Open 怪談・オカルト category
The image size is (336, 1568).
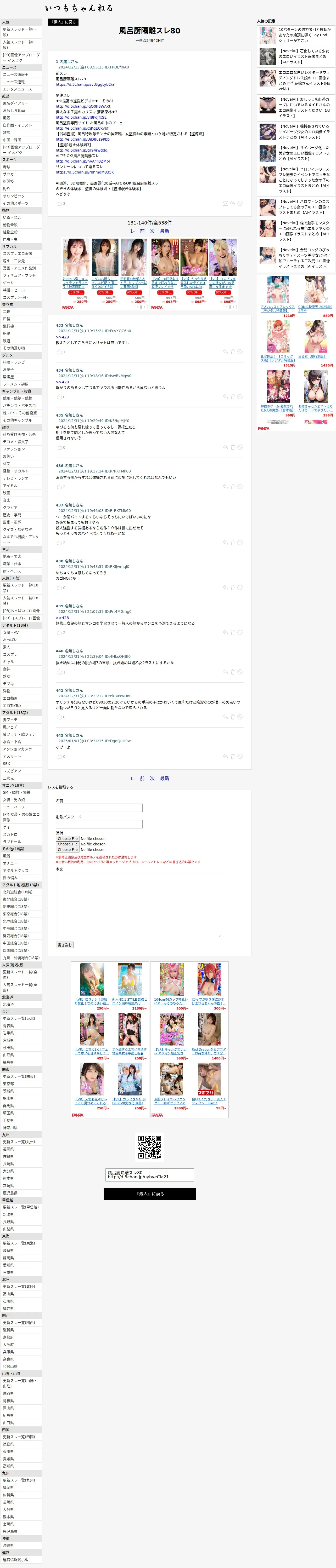(x=21, y=471)
